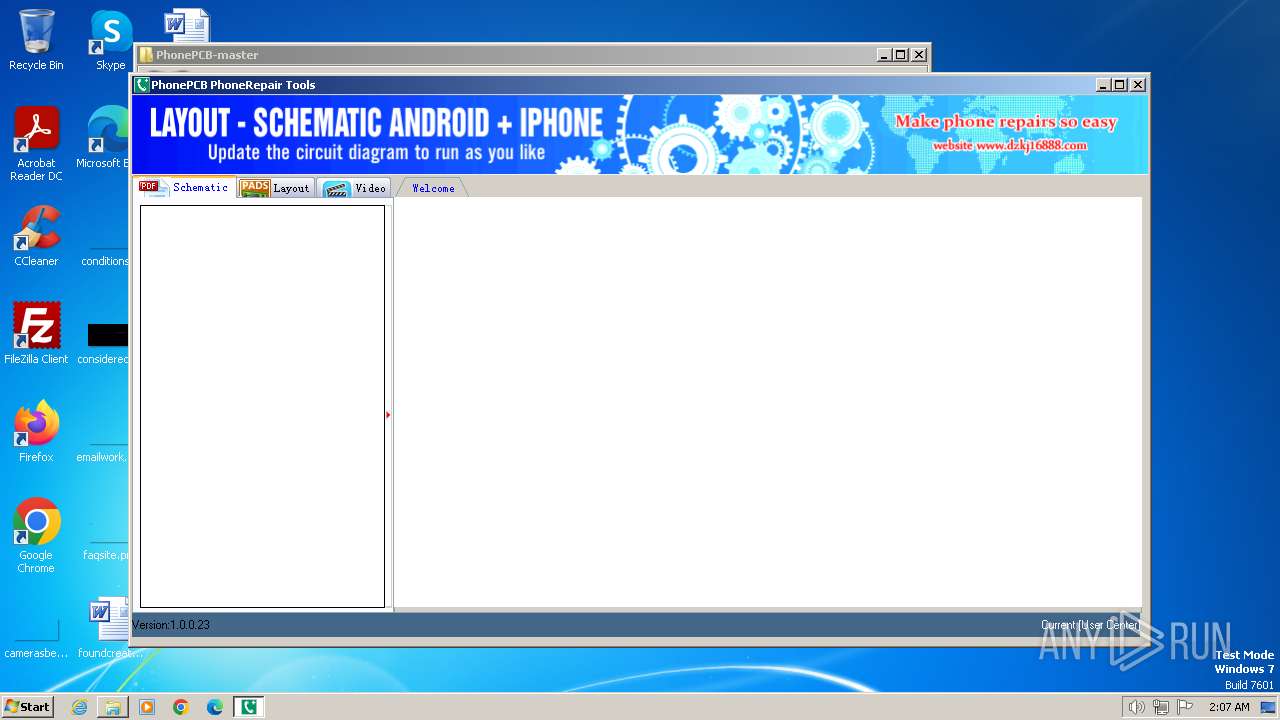Open the Start menu
Viewport: 1280px width, 720px height.
(x=27, y=707)
